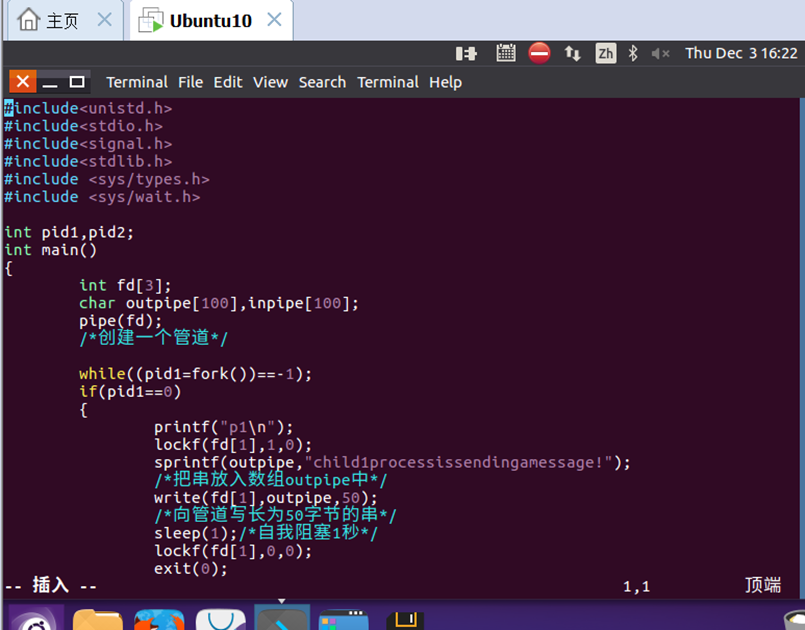Click the char outpipe[100],inpipe[100]; line
This screenshot has height=630, width=805.
click(x=219, y=303)
